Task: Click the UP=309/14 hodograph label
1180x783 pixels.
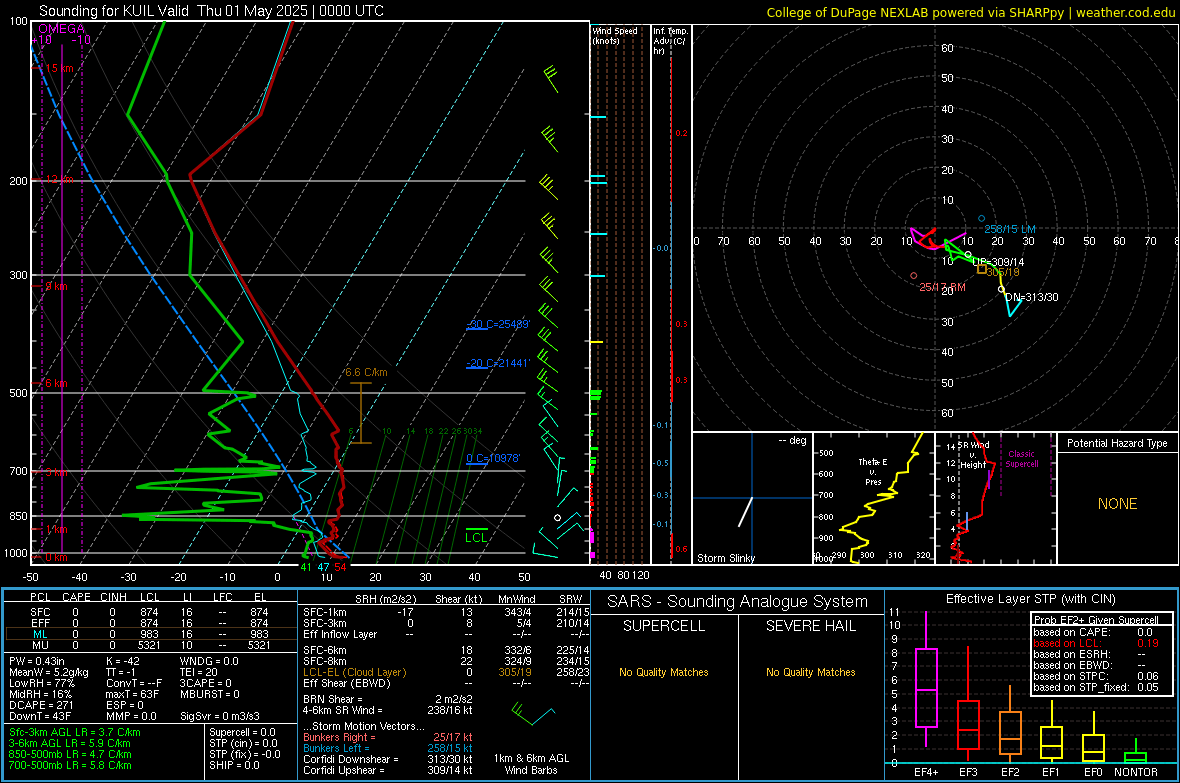Action: pos(998,262)
